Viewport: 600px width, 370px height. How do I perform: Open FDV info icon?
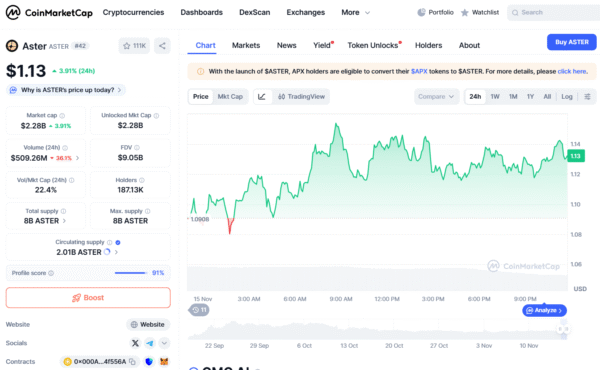coord(137,148)
